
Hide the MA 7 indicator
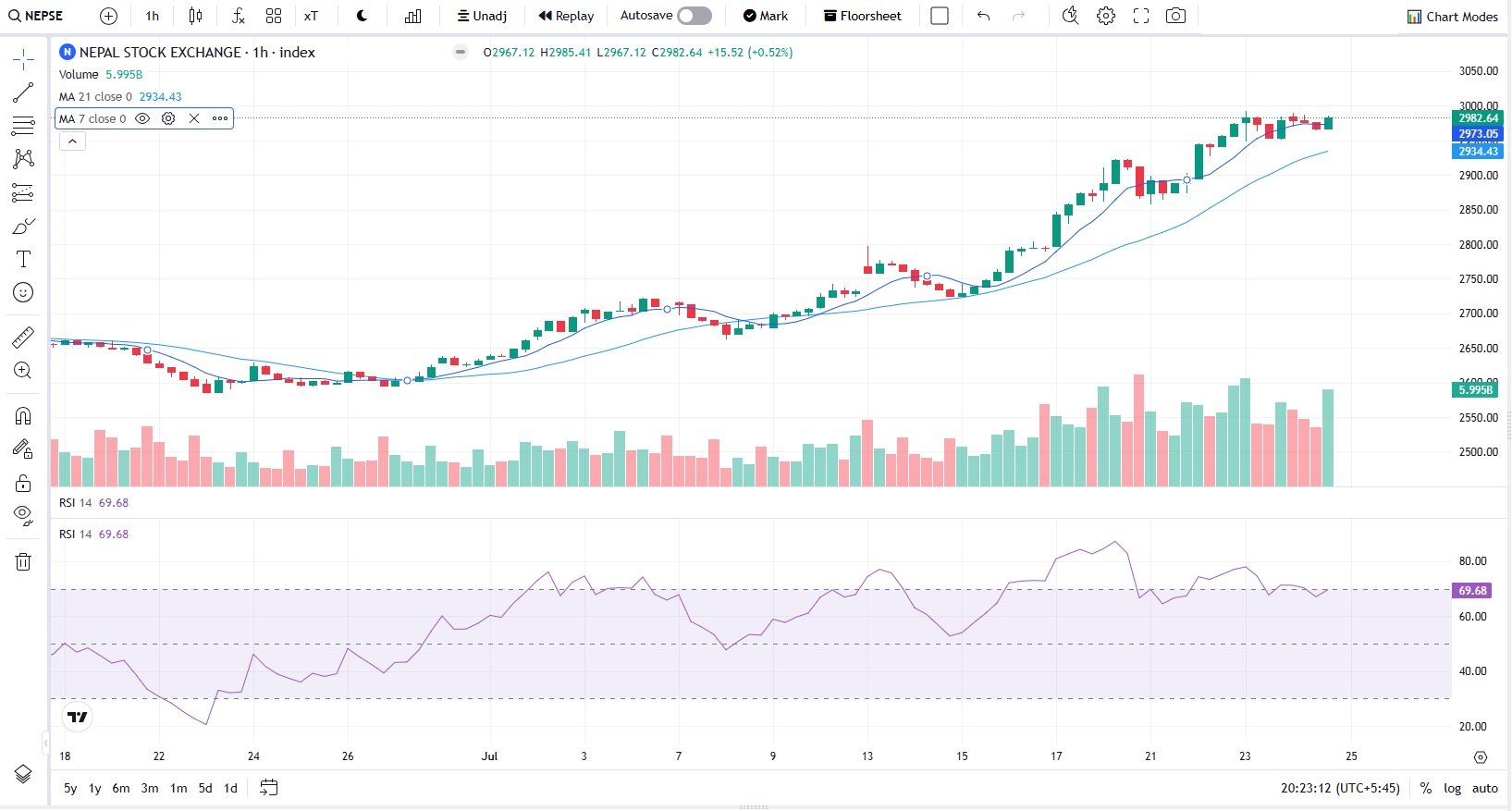click(x=142, y=118)
